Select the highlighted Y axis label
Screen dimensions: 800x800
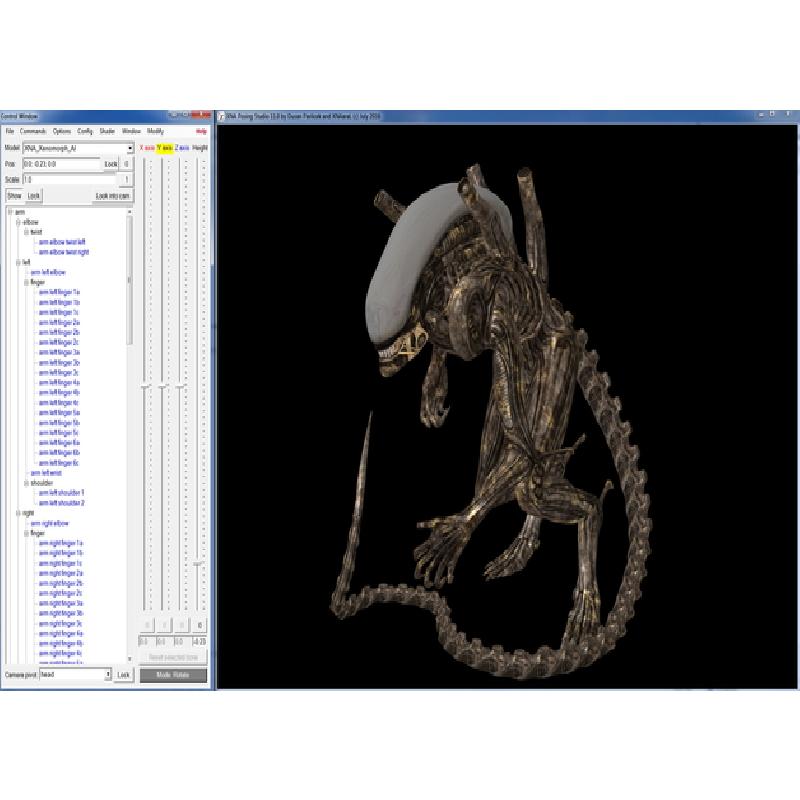coord(165,148)
